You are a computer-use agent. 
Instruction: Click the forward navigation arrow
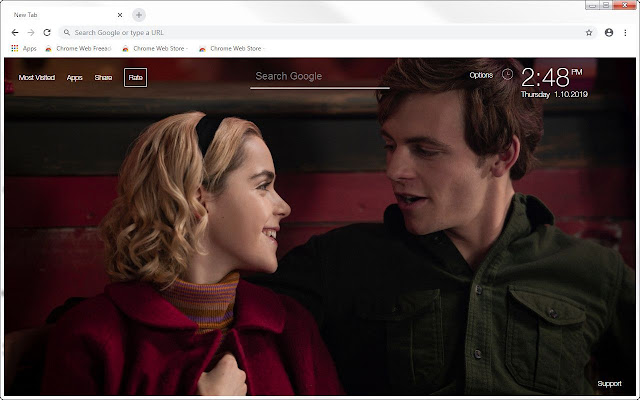[31, 33]
